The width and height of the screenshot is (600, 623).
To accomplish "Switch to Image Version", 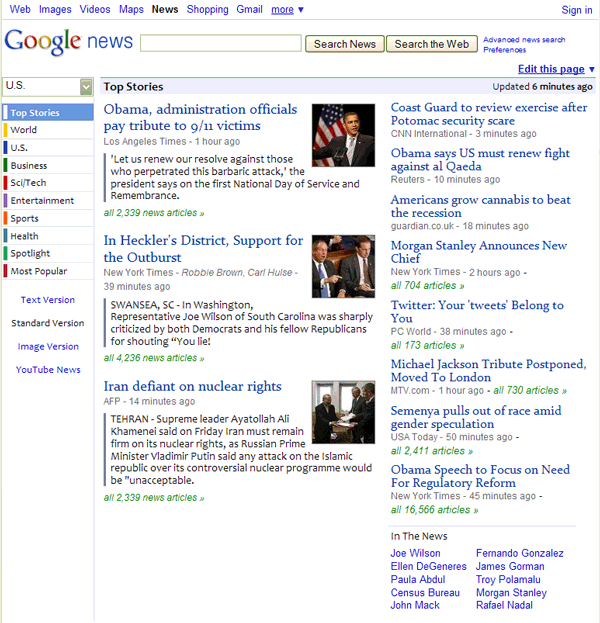I will pos(48,346).
